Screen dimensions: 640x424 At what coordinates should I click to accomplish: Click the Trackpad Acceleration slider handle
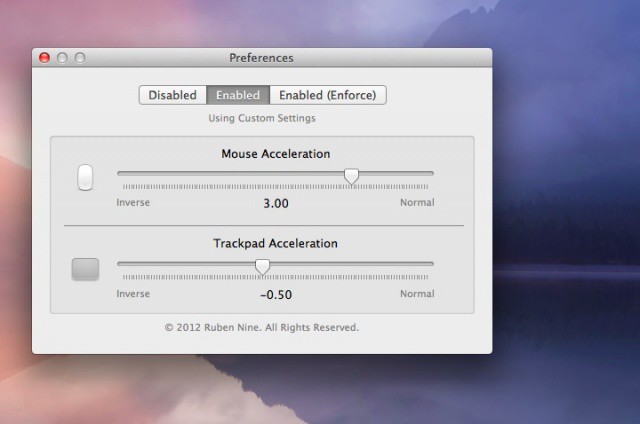click(x=262, y=266)
